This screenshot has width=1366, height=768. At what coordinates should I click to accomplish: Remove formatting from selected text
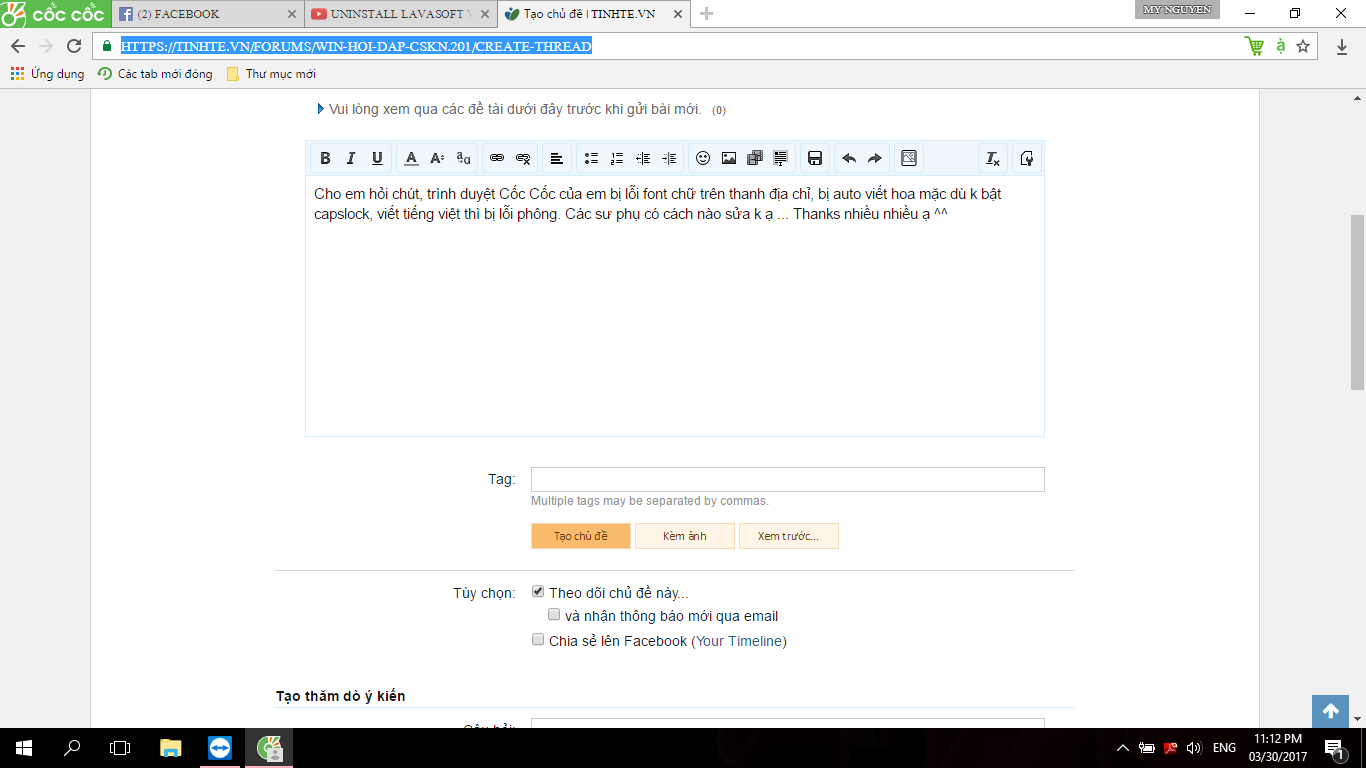click(x=993, y=158)
